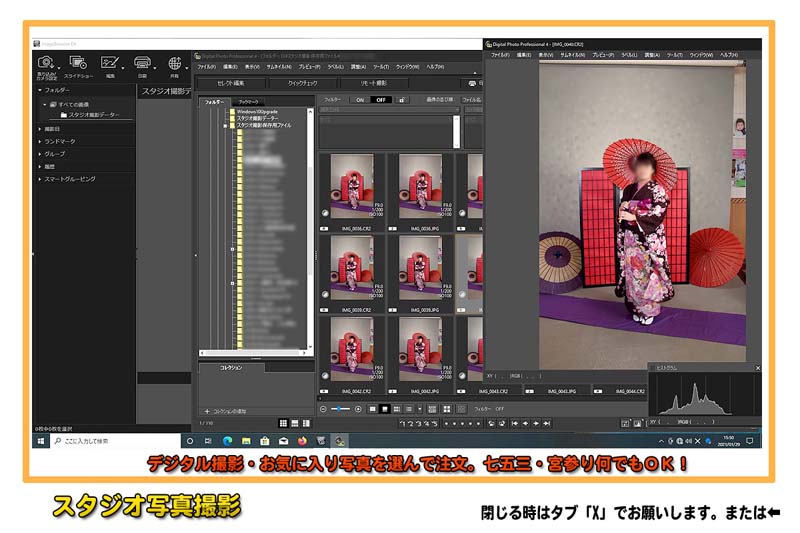The height and width of the screenshot is (533, 800).
Task: Open the ツール menu in the folder window
Action: [381, 67]
